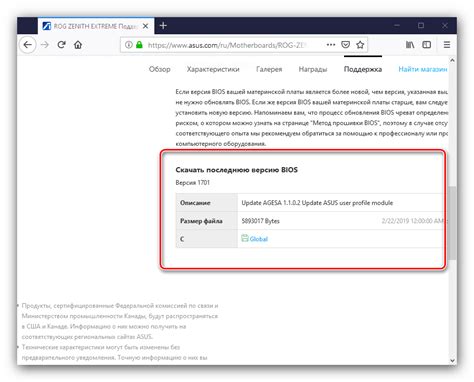Viewport: 474px width, 382px height.
Task: Click the text Версия 1701
Action: (193, 183)
